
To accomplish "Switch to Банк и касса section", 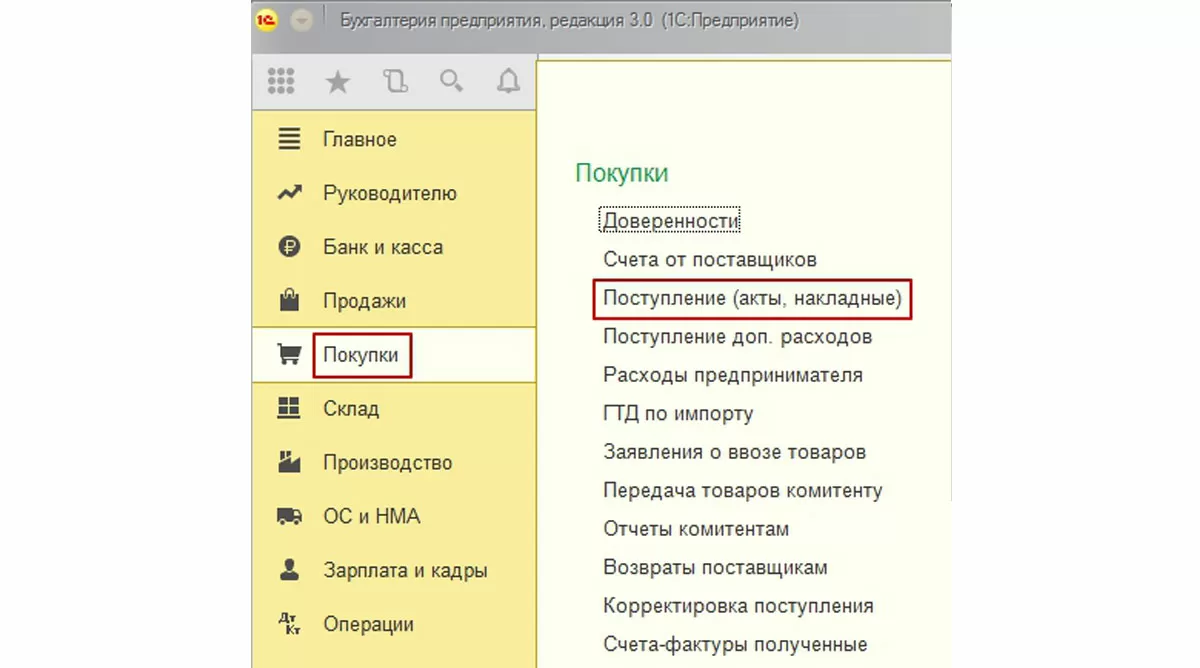I will (394, 248).
